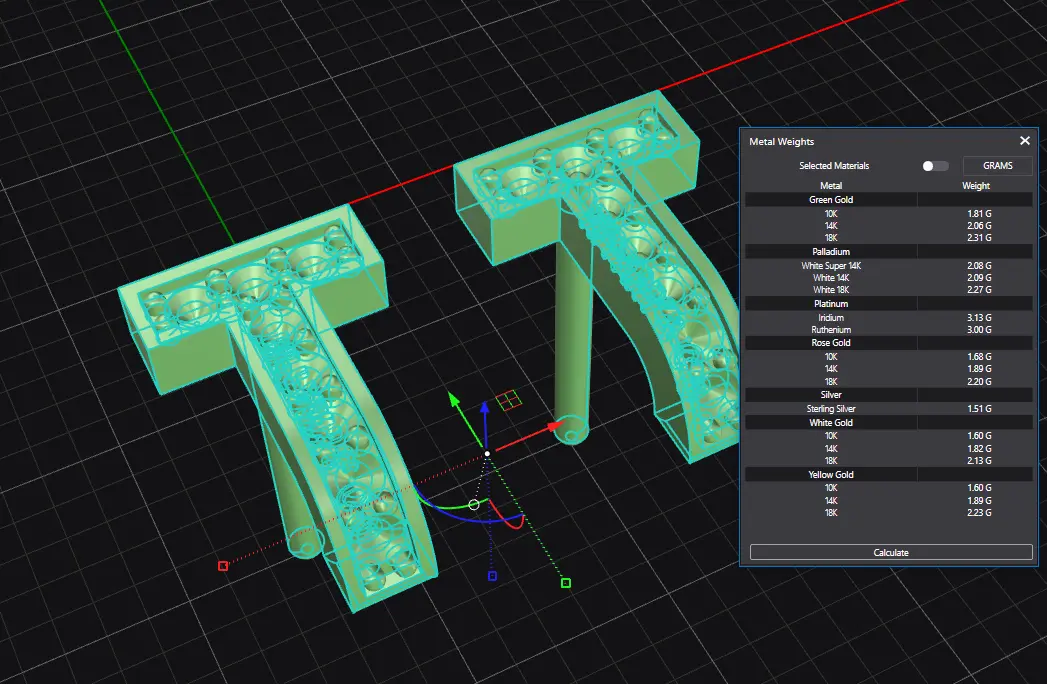Click the white gizmo origin point

pyautogui.click(x=487, y=454)
